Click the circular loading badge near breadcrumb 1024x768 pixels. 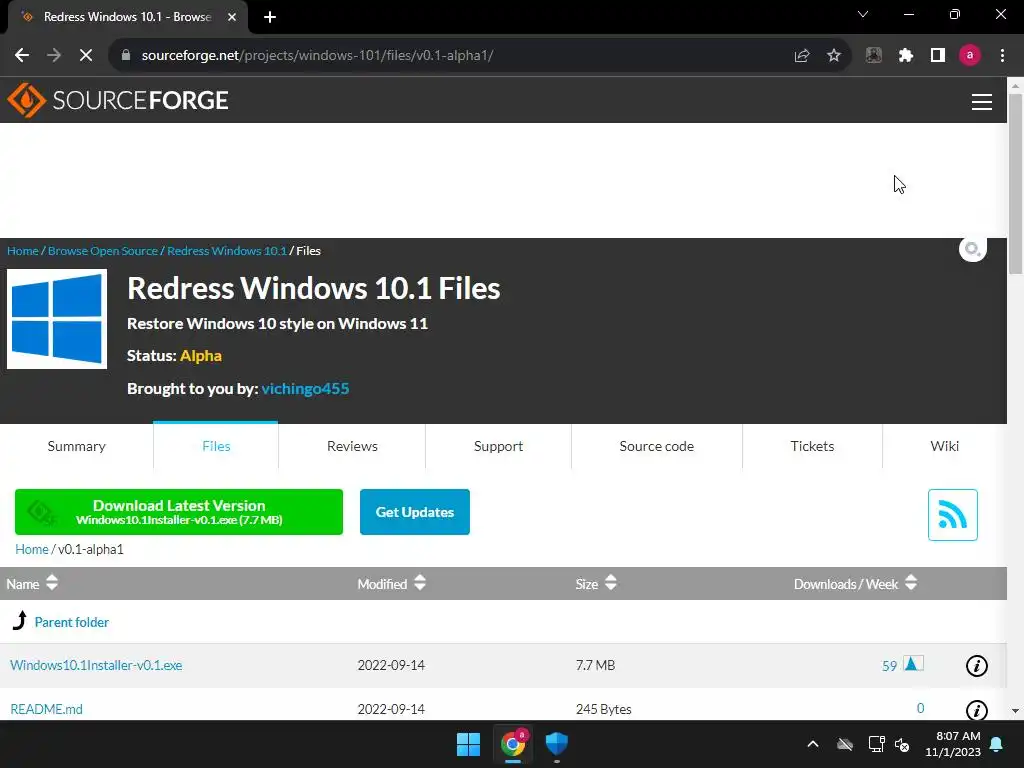pos(972,248)
